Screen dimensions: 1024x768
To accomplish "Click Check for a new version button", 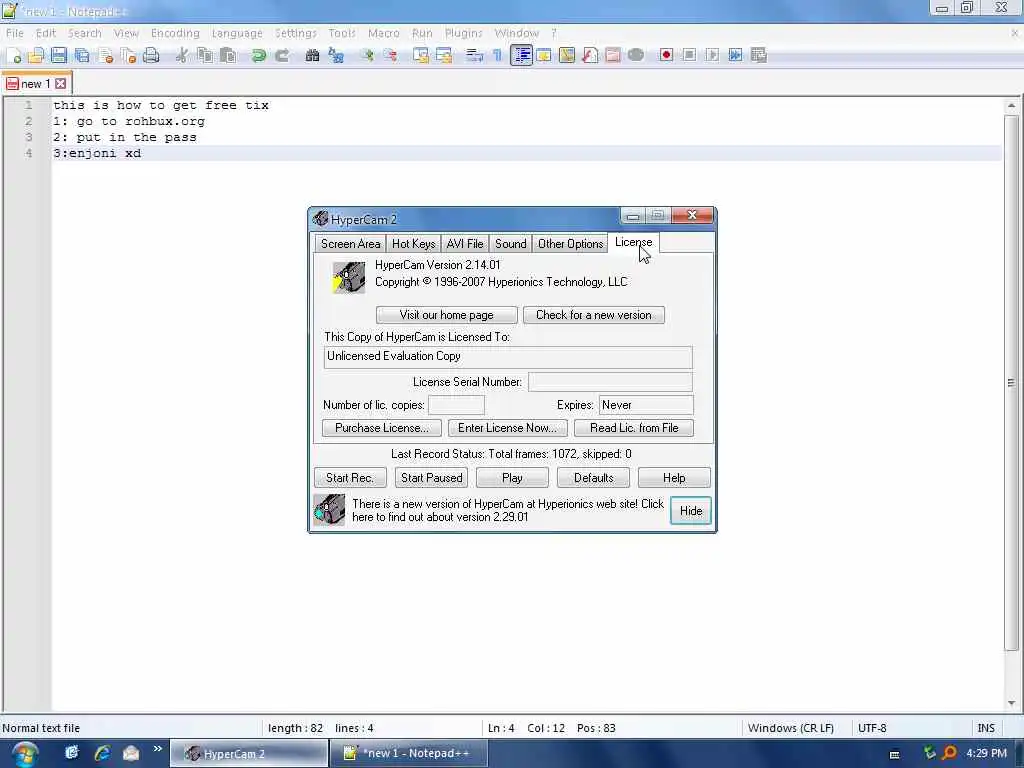I will pos(594,315).
